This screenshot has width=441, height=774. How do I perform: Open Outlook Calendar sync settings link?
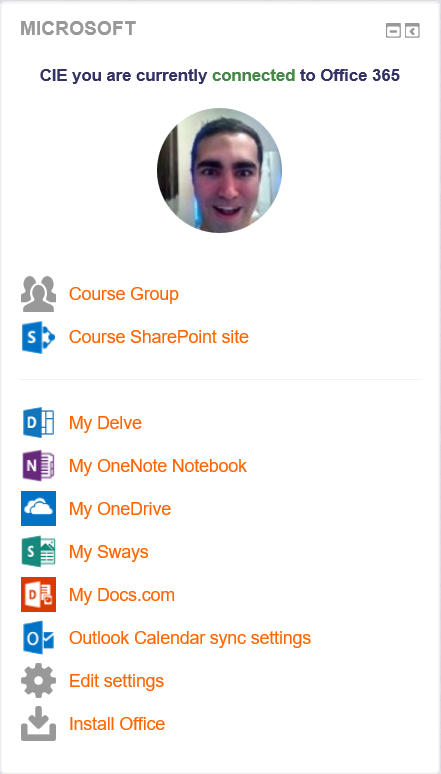190,637
